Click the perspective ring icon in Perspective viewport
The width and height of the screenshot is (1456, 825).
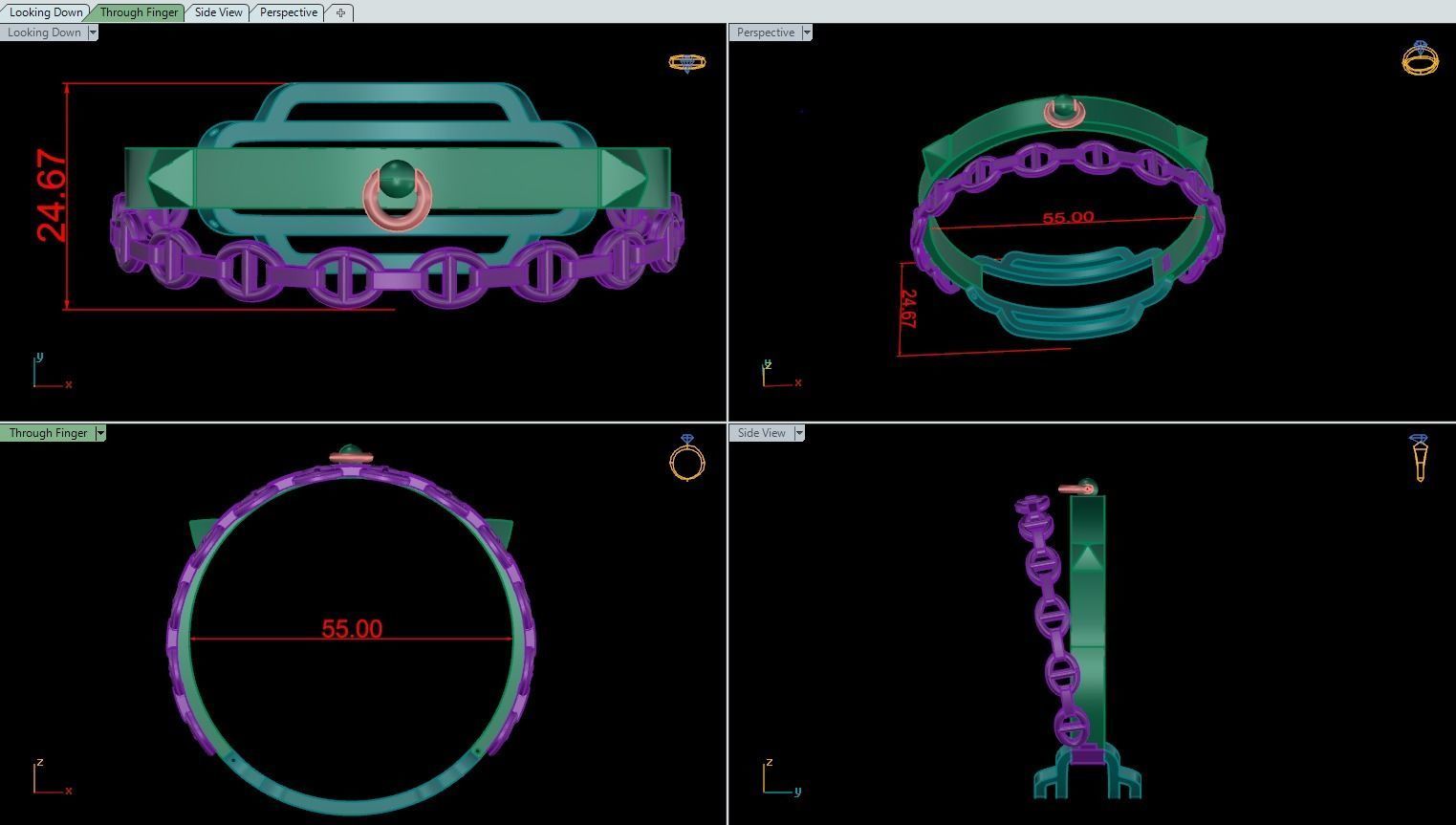pyautogui.click(x=1420, y=58)
